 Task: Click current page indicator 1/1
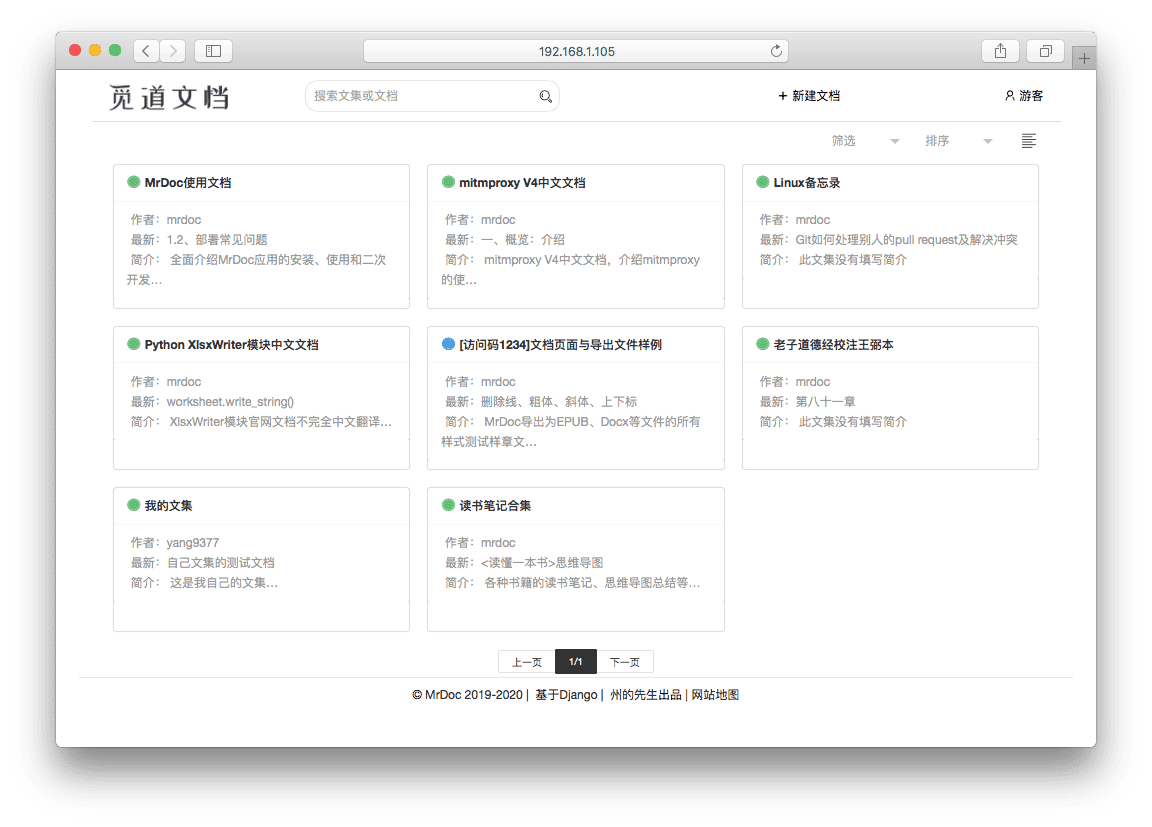(576, 662)
